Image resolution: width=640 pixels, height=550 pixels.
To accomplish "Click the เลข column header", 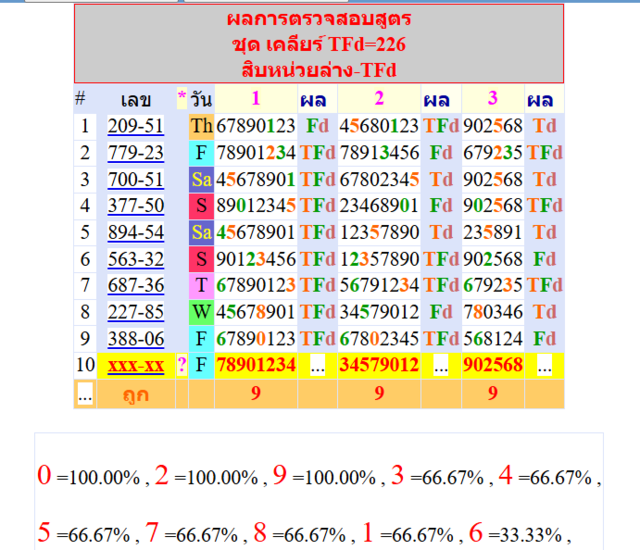I will pyautogui.click(x=136, y=100).
